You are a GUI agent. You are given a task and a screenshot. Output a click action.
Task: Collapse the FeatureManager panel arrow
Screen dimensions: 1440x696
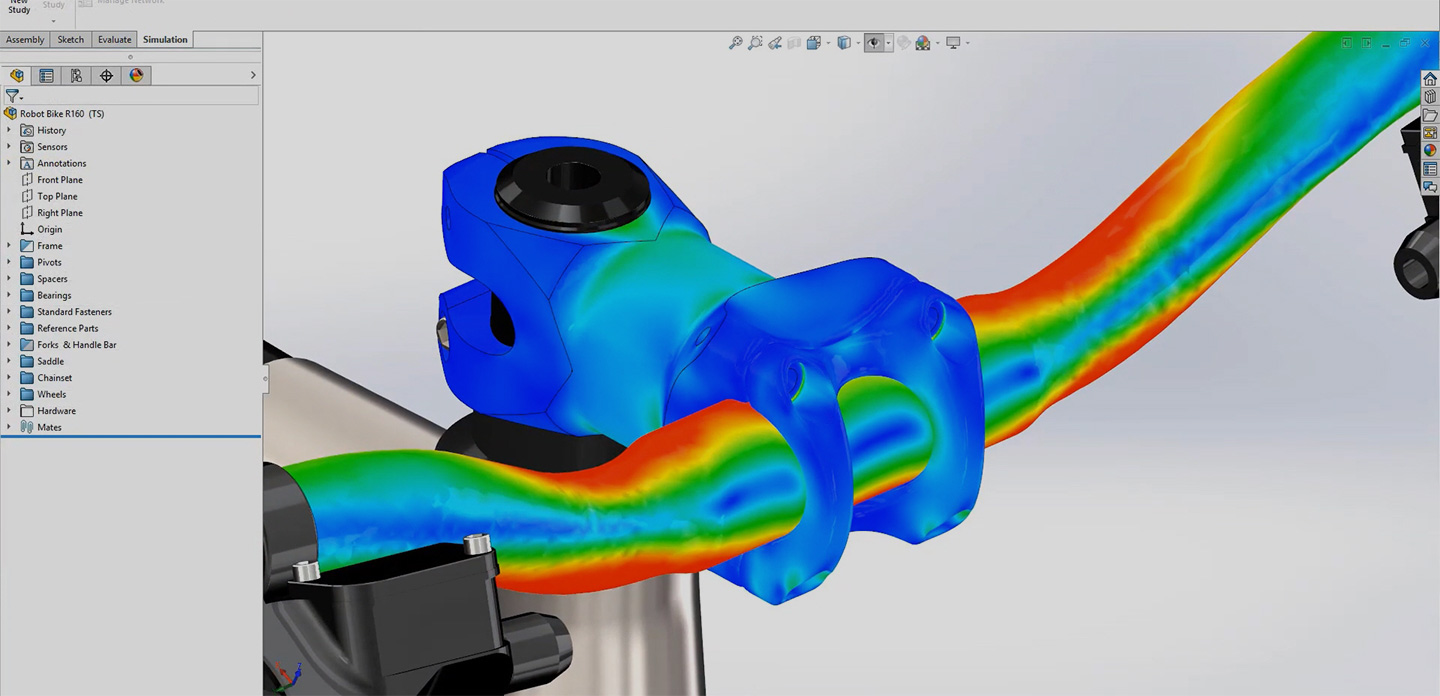tap(252, 75)
